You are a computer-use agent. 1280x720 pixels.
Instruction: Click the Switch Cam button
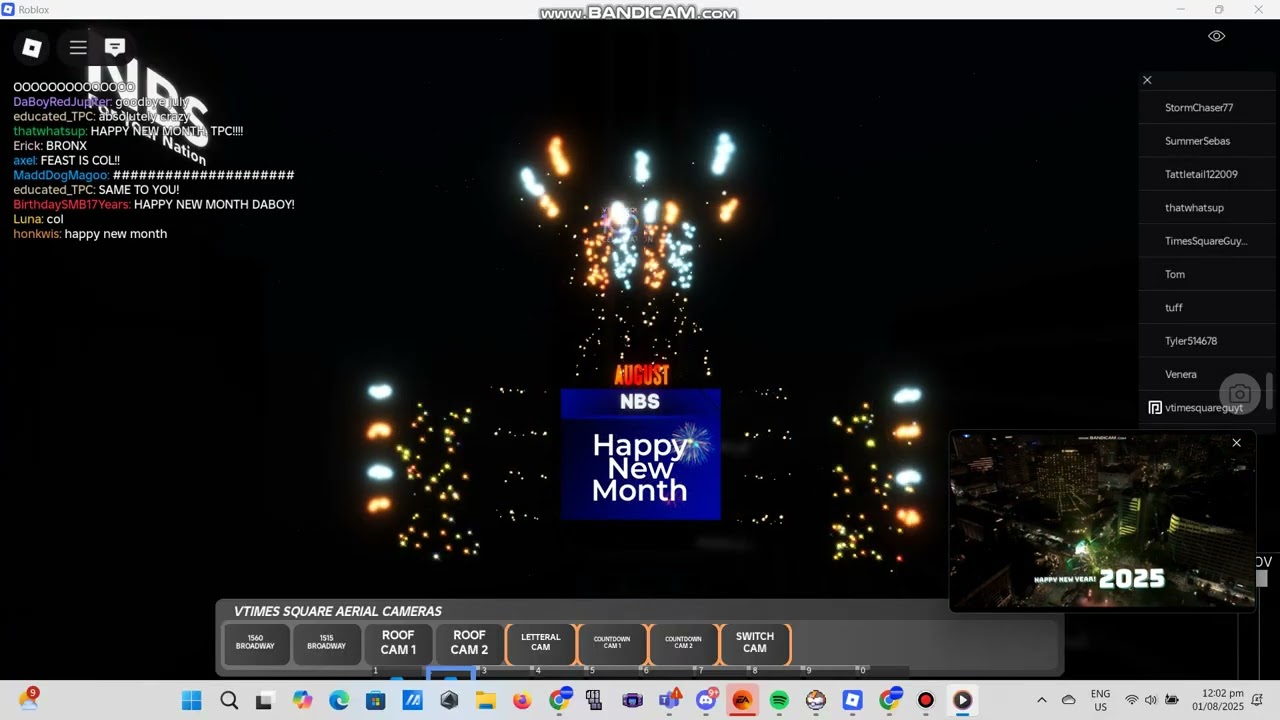755,644
